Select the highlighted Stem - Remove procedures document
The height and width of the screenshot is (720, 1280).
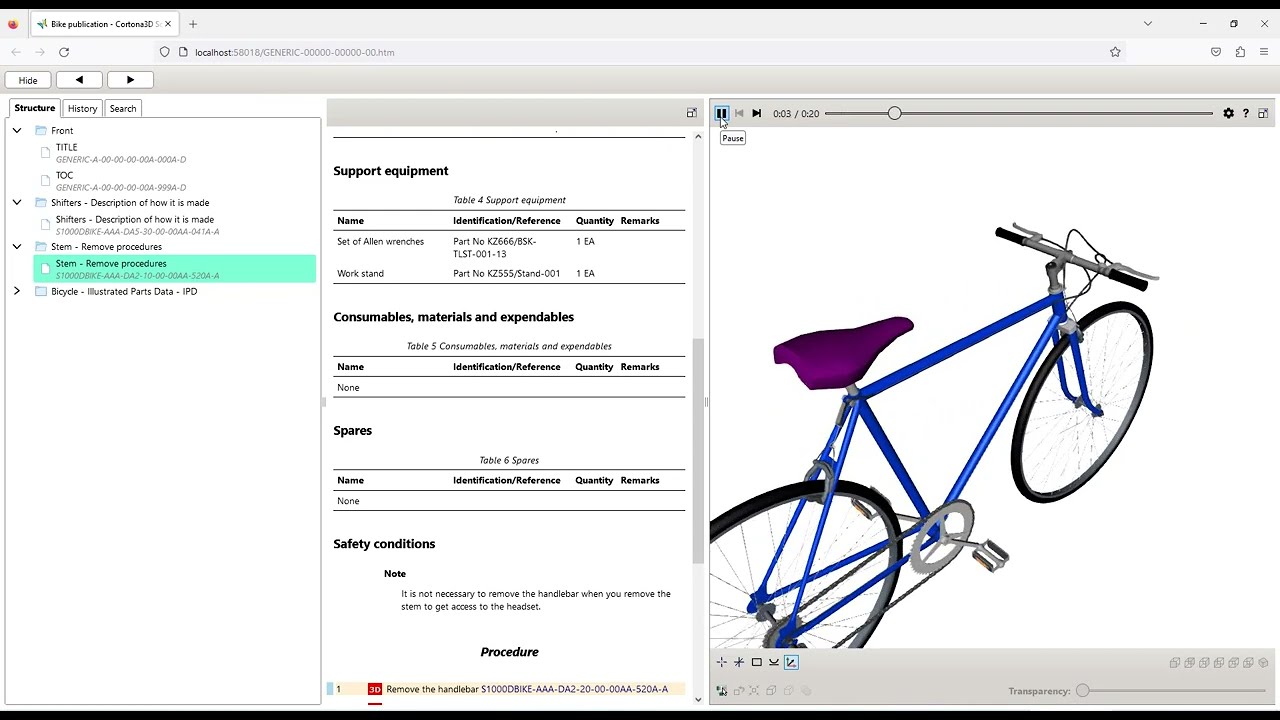click(175, 269)
